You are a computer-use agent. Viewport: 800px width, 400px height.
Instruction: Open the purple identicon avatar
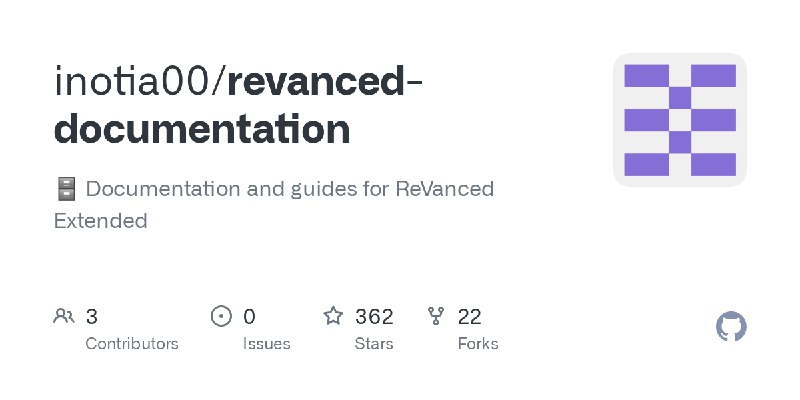(x=680, y=120)
